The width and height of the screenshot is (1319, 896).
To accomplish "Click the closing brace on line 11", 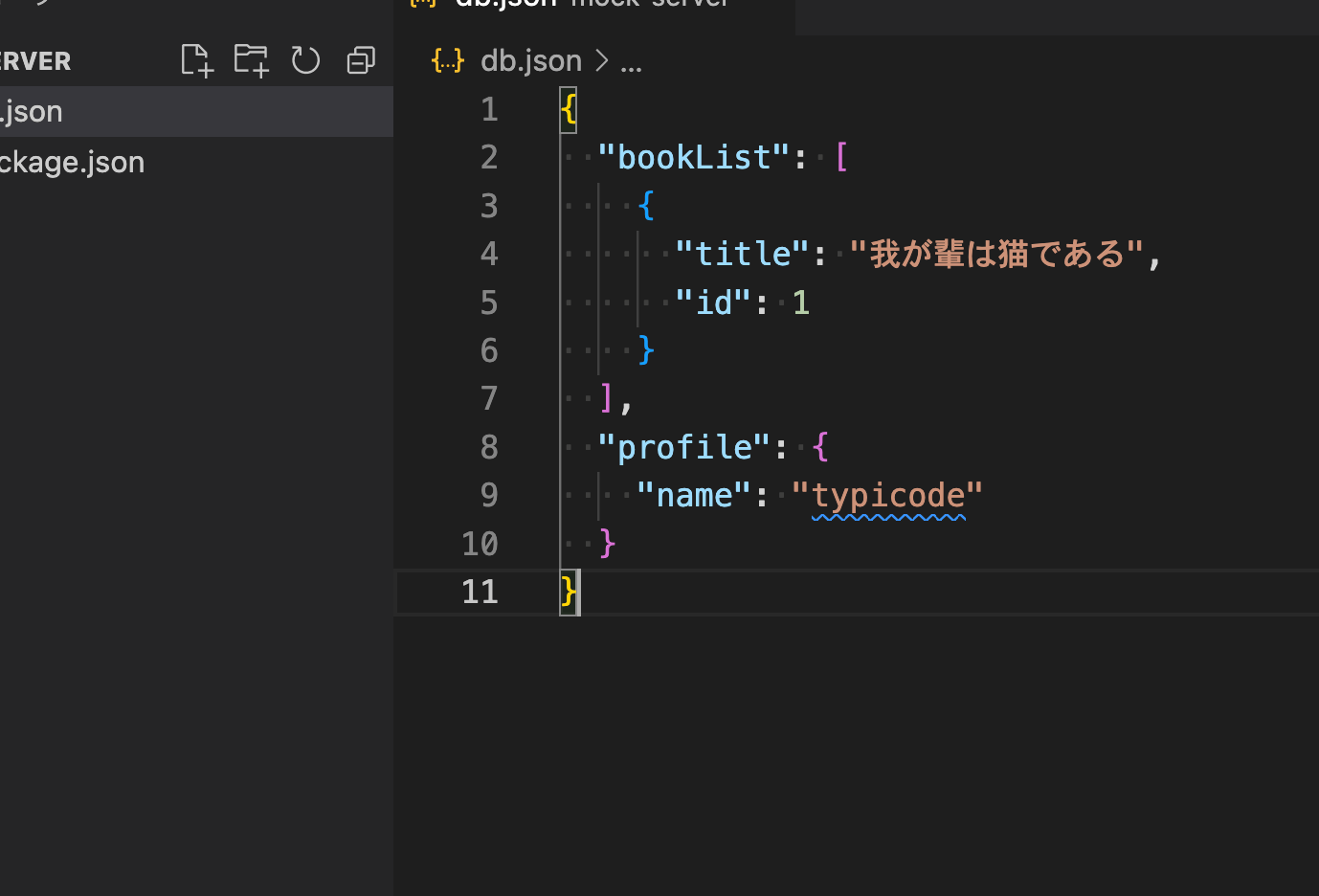I will pos(566,592).
